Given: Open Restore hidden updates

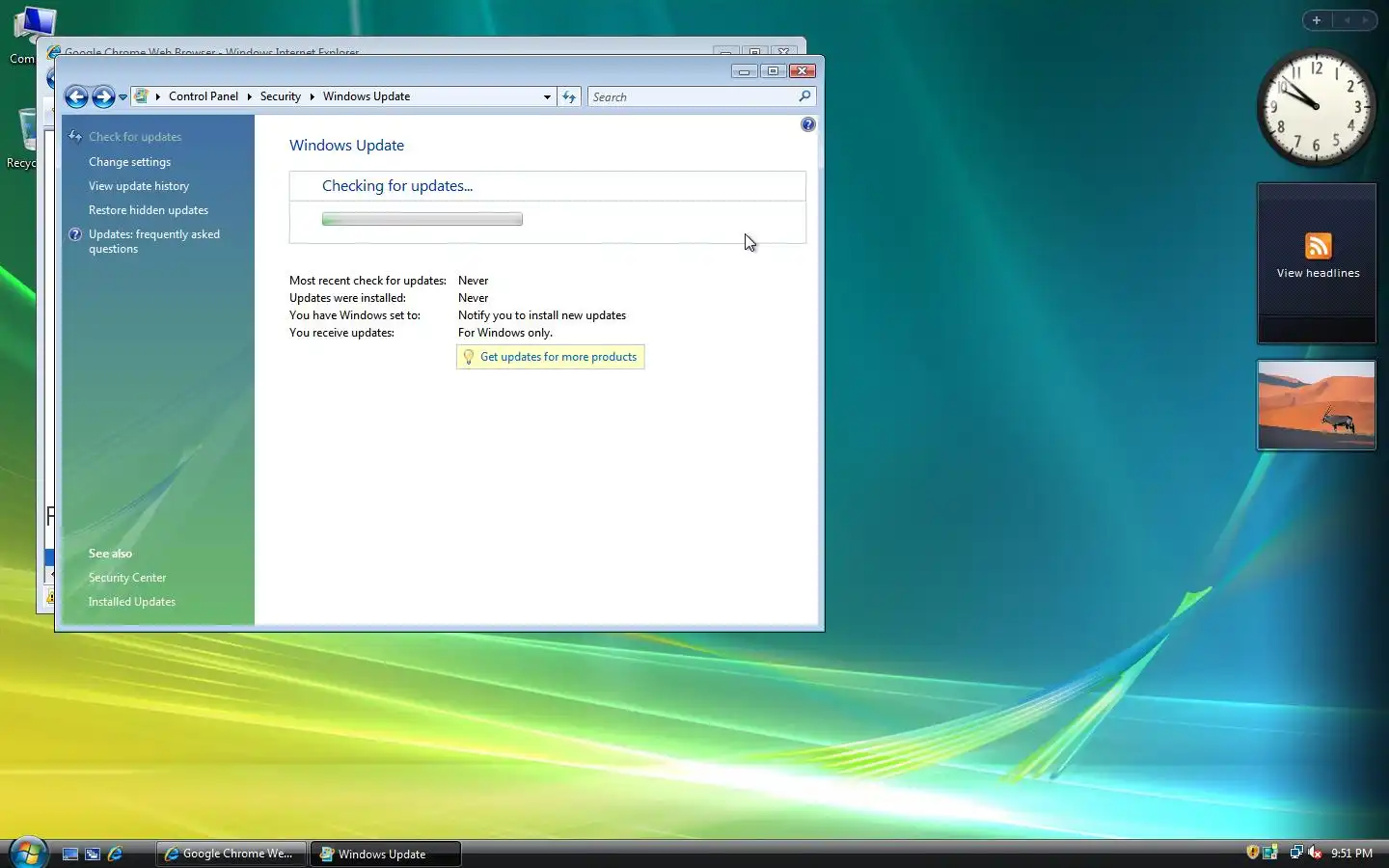Looking at the screenshot, I should click(x=149, y=210).
